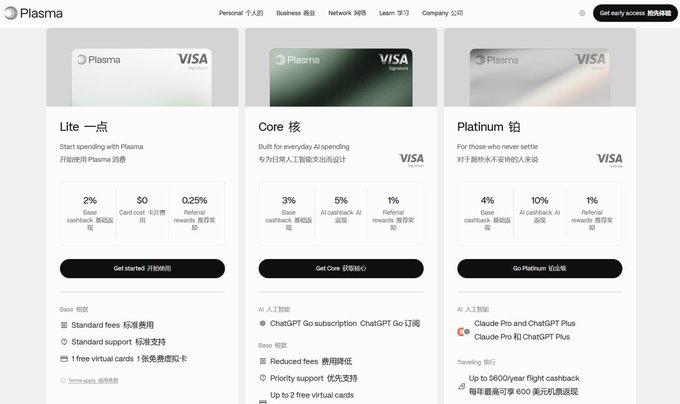
Task: Click the 4% Base cashback stat in Platinum
Action: click(x=487, y=213)
